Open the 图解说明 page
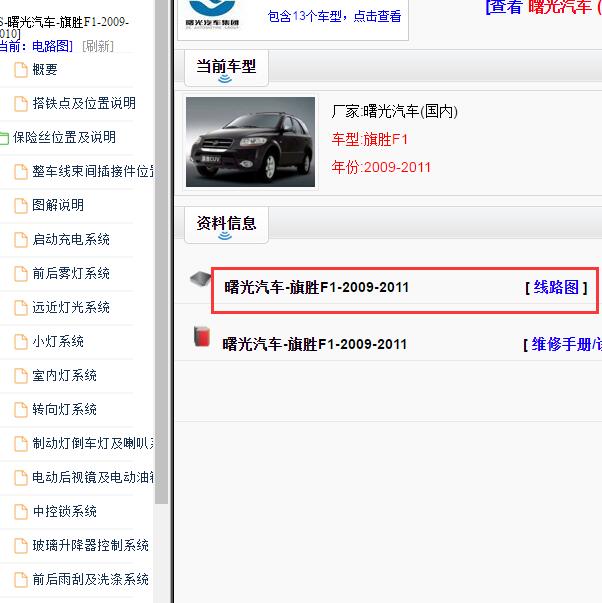 (x=58, y=205)
